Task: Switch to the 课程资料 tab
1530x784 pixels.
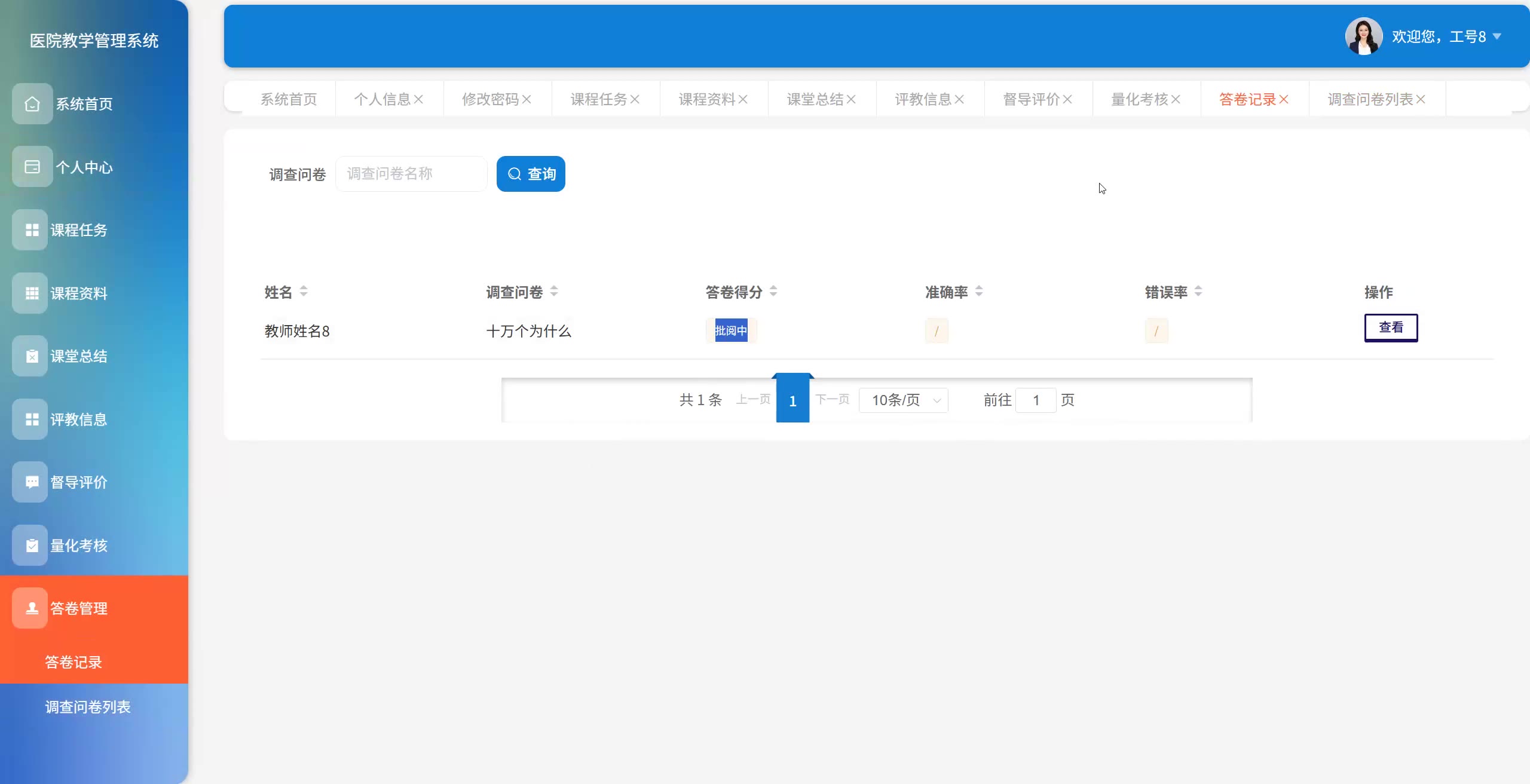Action: click(706, 99)
